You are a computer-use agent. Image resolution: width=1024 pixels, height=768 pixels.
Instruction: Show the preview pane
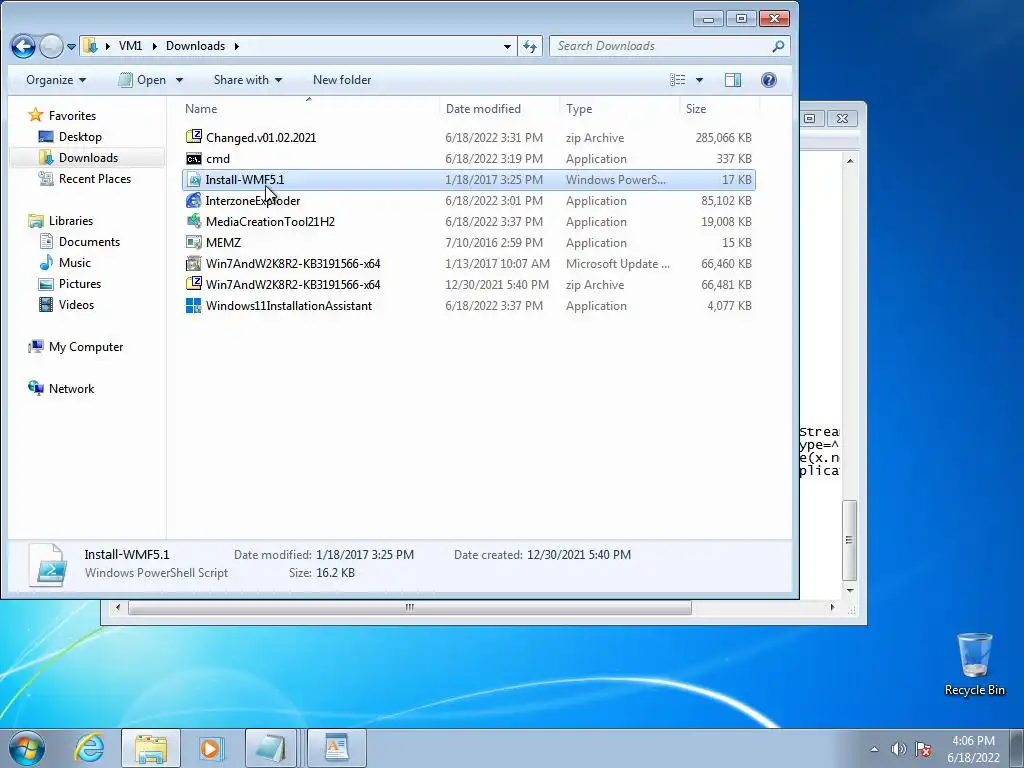point(733,80)
